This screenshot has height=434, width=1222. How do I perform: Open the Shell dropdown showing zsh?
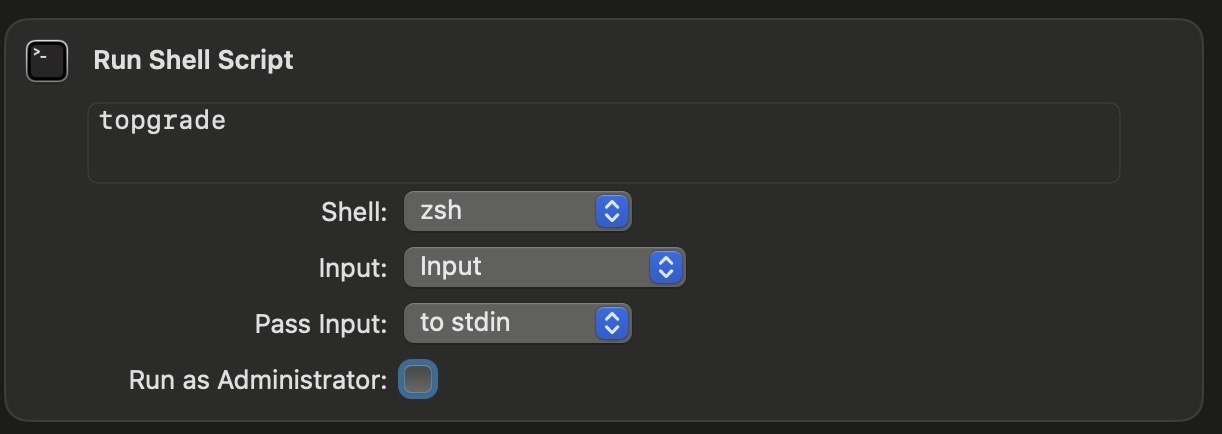pyautogui.click(x=517, y=211)
